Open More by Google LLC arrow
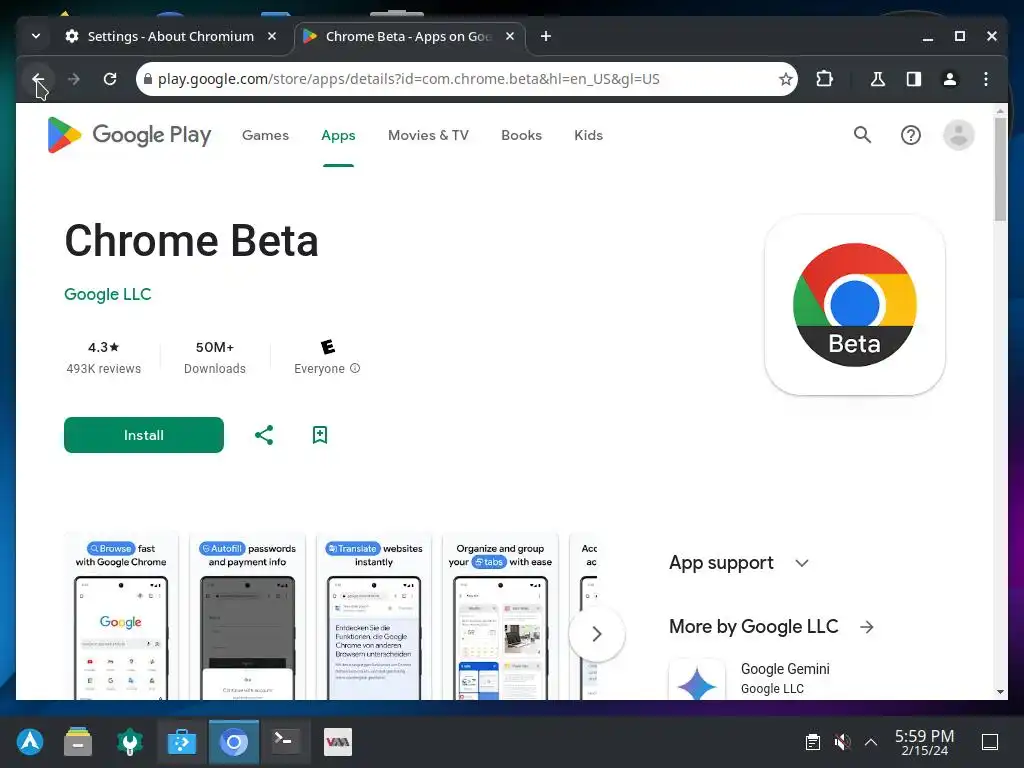 pos(867,627)
